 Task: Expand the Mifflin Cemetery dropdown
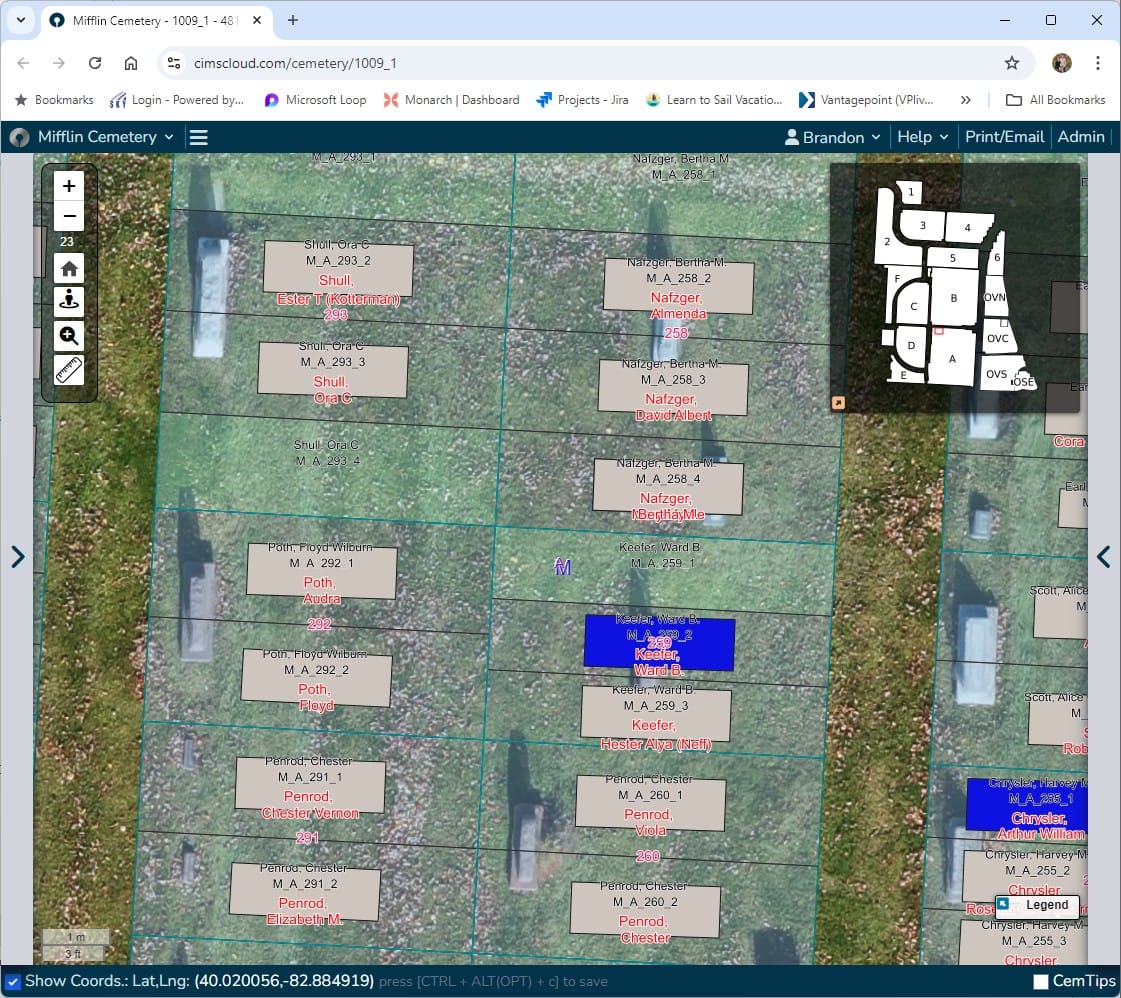point(105,137)
